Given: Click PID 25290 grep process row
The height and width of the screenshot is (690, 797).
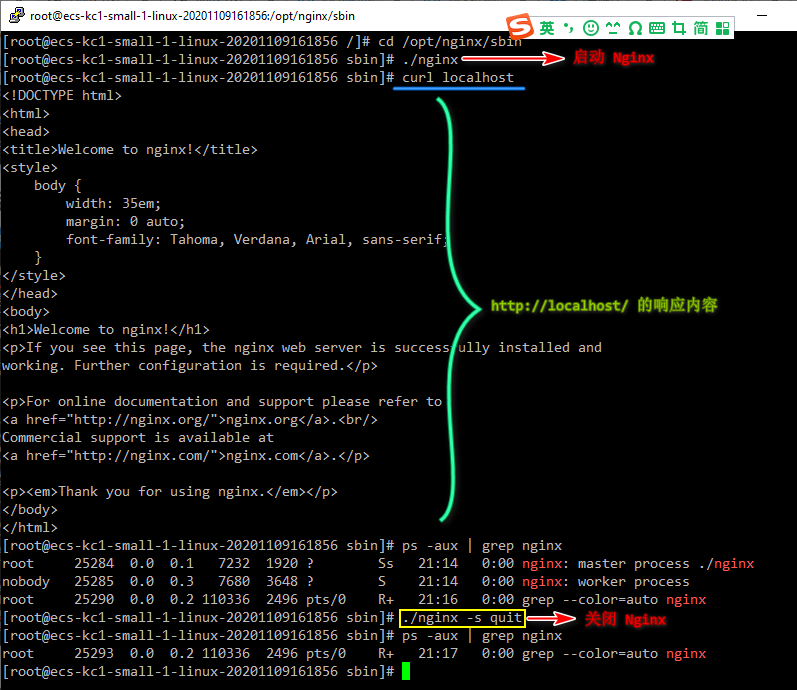Looking at the screenshot, I should [x=94, y=599].
